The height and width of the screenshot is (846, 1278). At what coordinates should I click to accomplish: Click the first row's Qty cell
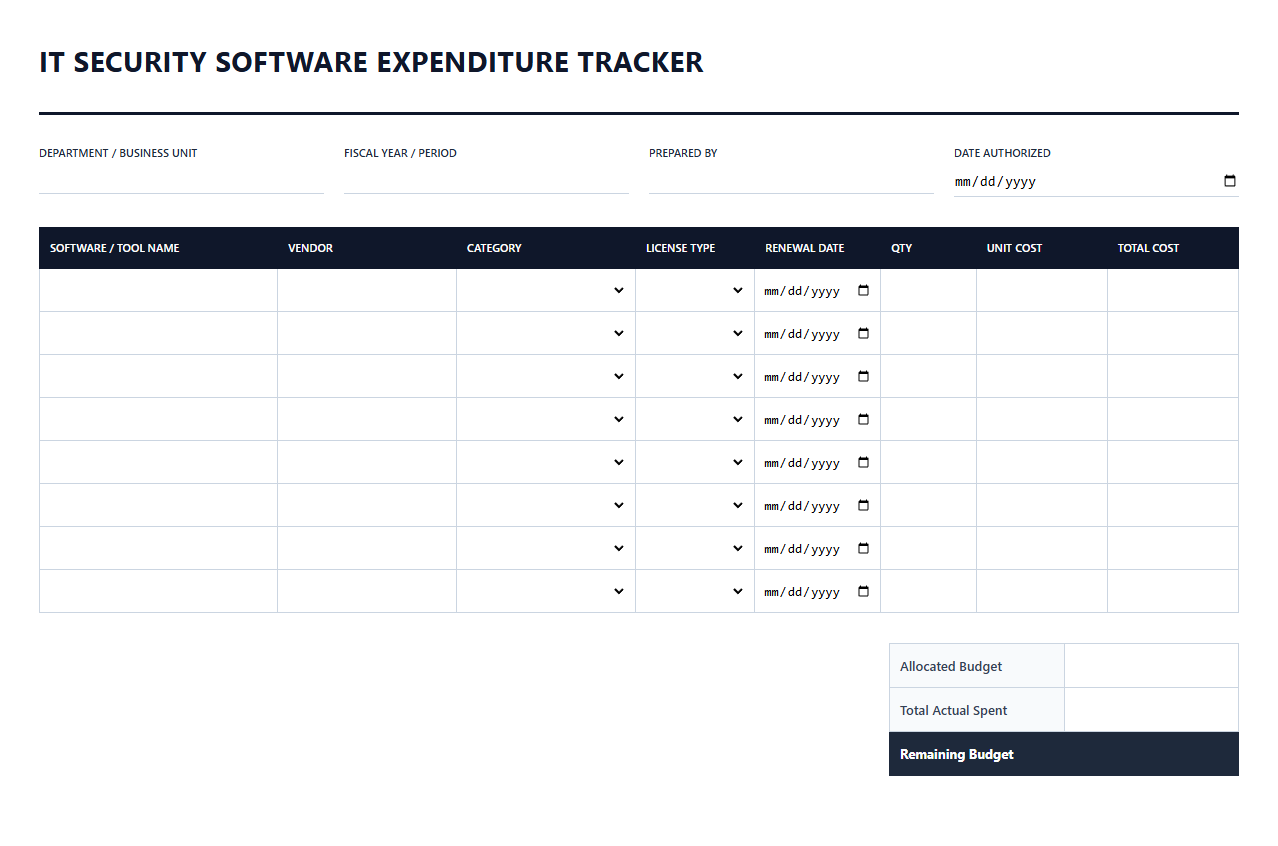928,290
